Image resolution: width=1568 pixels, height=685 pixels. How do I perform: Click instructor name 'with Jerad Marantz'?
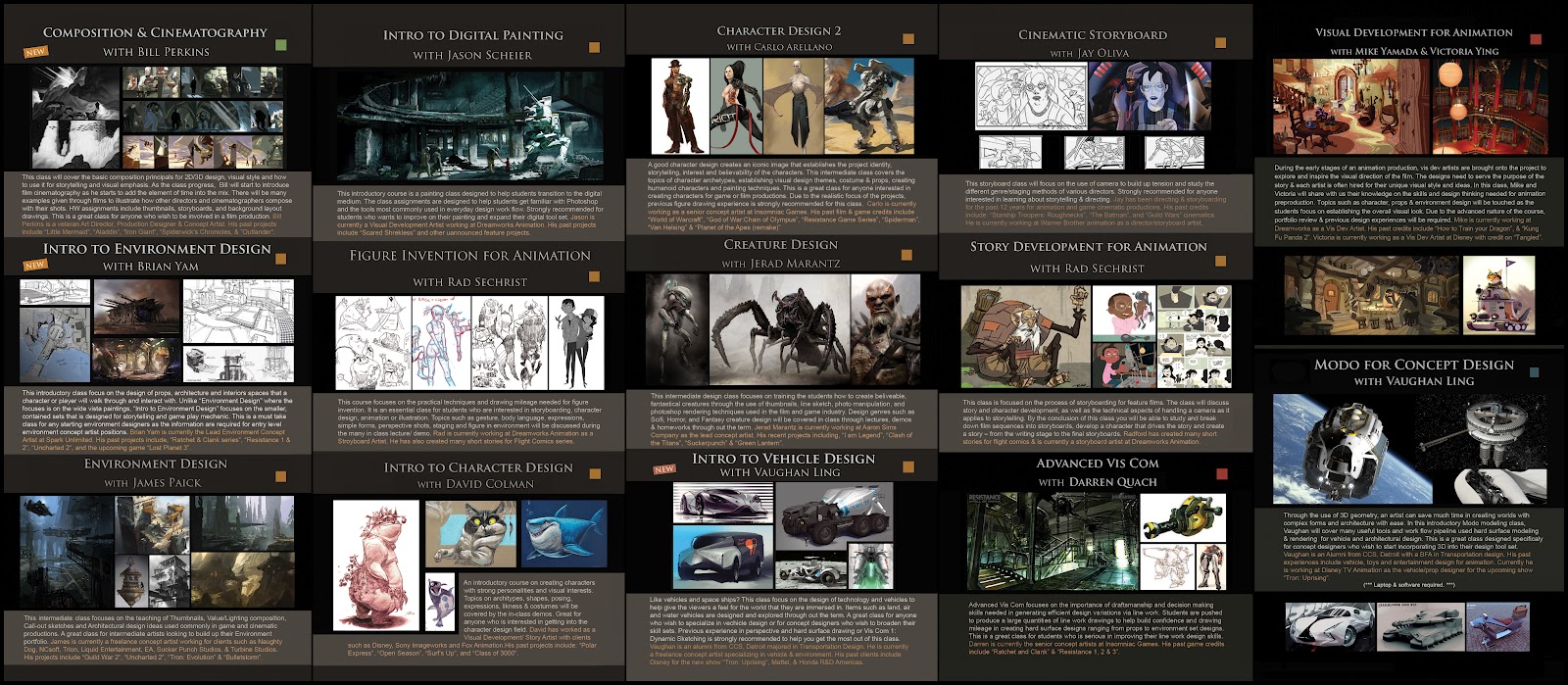781,264
